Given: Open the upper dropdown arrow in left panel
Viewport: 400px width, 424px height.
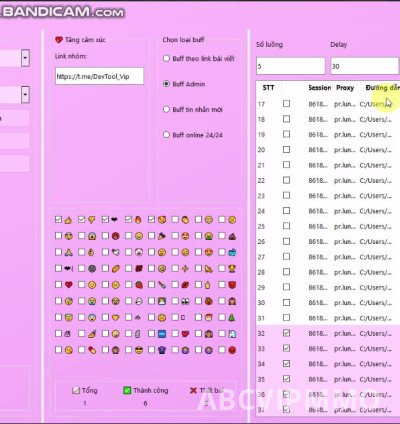Looking at the screenshot, I should (25, 58).
